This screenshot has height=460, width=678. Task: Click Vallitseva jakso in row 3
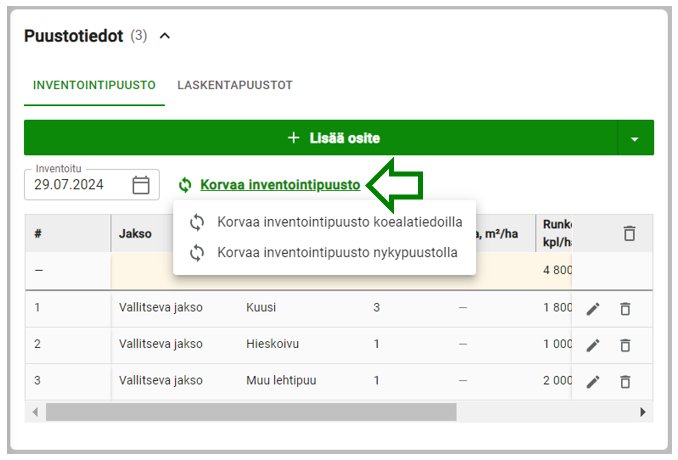click(x=161, y=380)
